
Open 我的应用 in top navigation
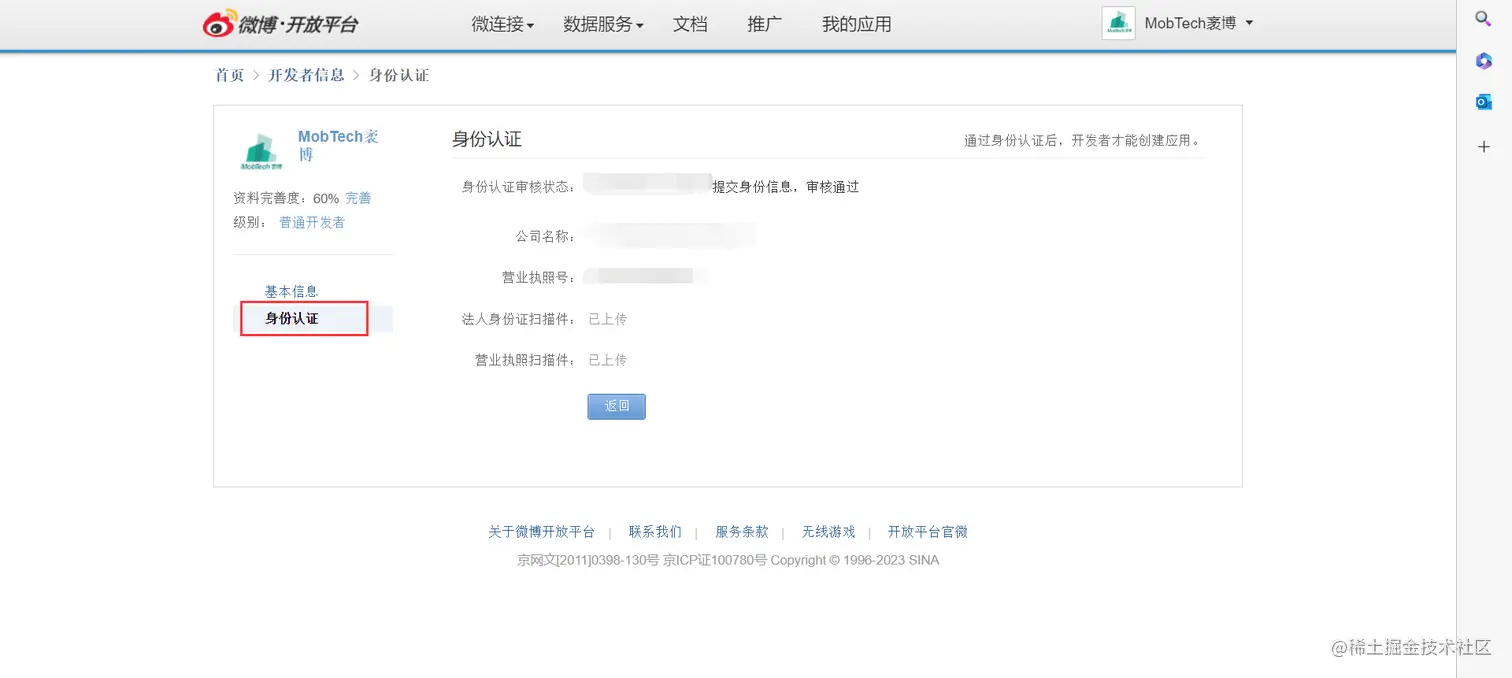(x=856, y=24)
